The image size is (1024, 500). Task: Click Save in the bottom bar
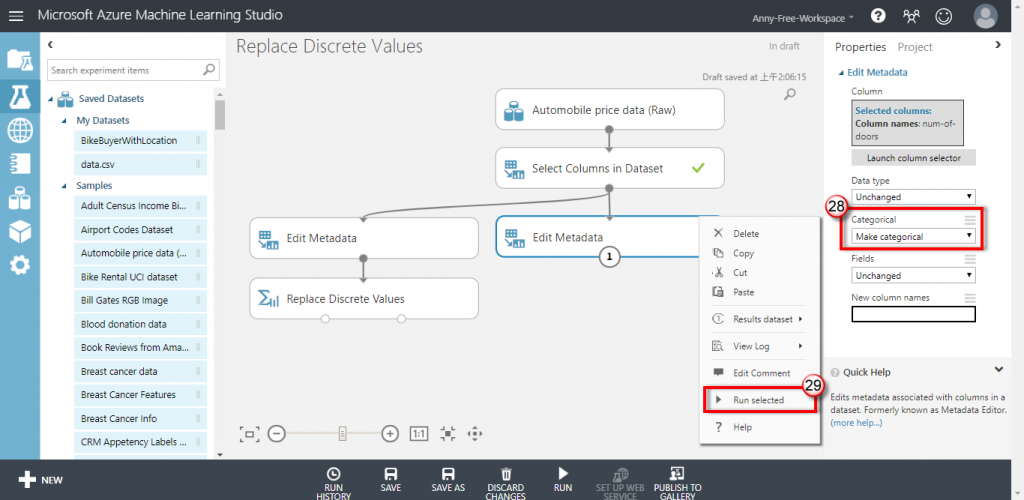pos(391,480)
